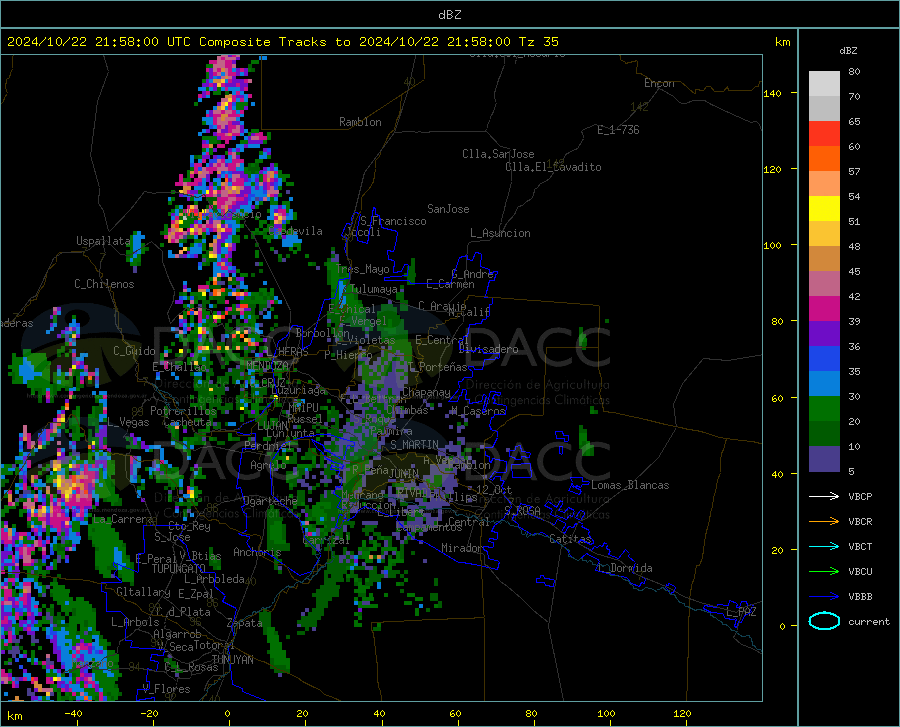Select the slate violet 5-10 dBZ swatch

click(824, 459)
